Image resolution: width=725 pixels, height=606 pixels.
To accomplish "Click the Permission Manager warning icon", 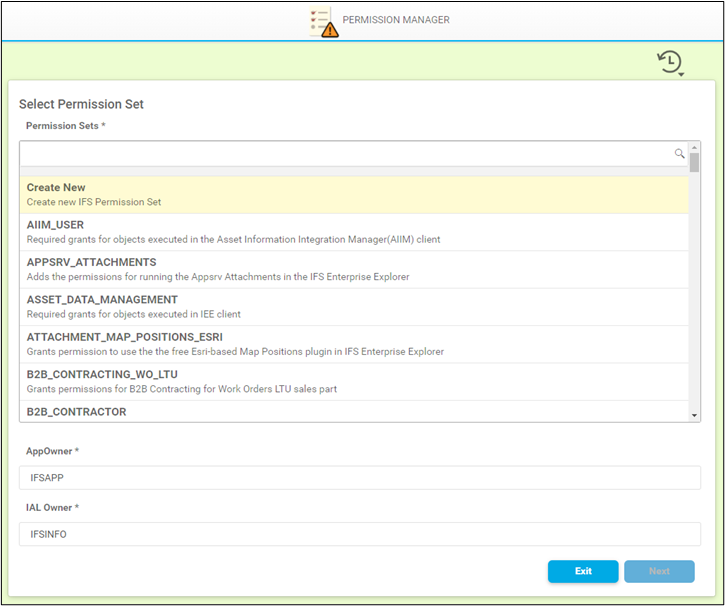I will [x=324, y=22].
